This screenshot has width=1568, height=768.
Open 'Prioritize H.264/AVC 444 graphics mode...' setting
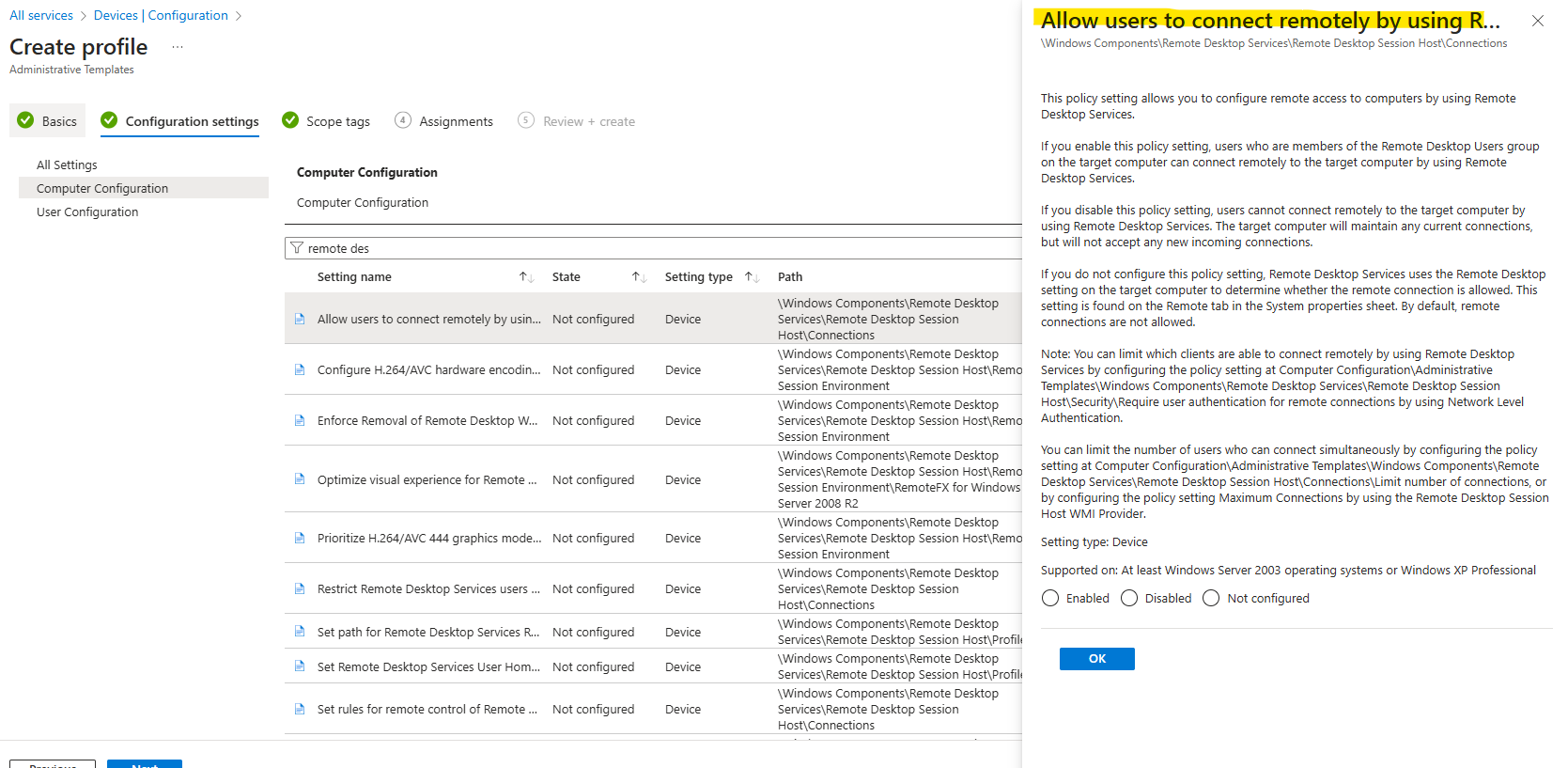pyautogui.click(x=429, y=538)
